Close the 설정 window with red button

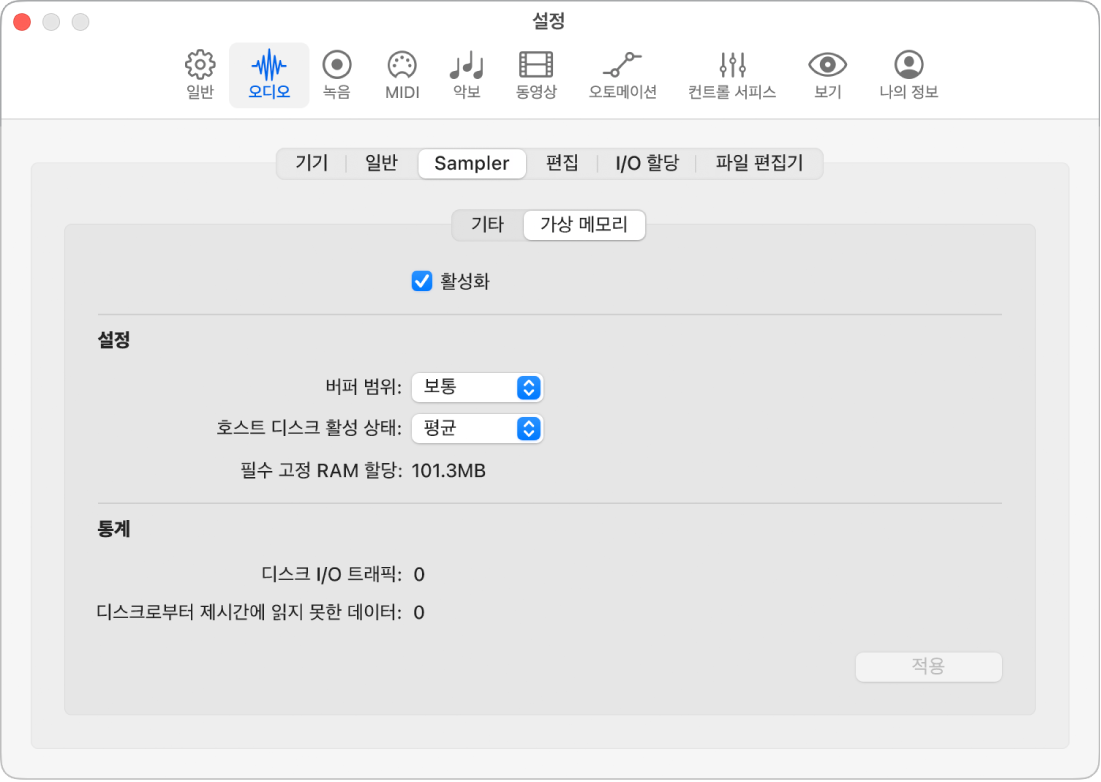click(22, 22)
